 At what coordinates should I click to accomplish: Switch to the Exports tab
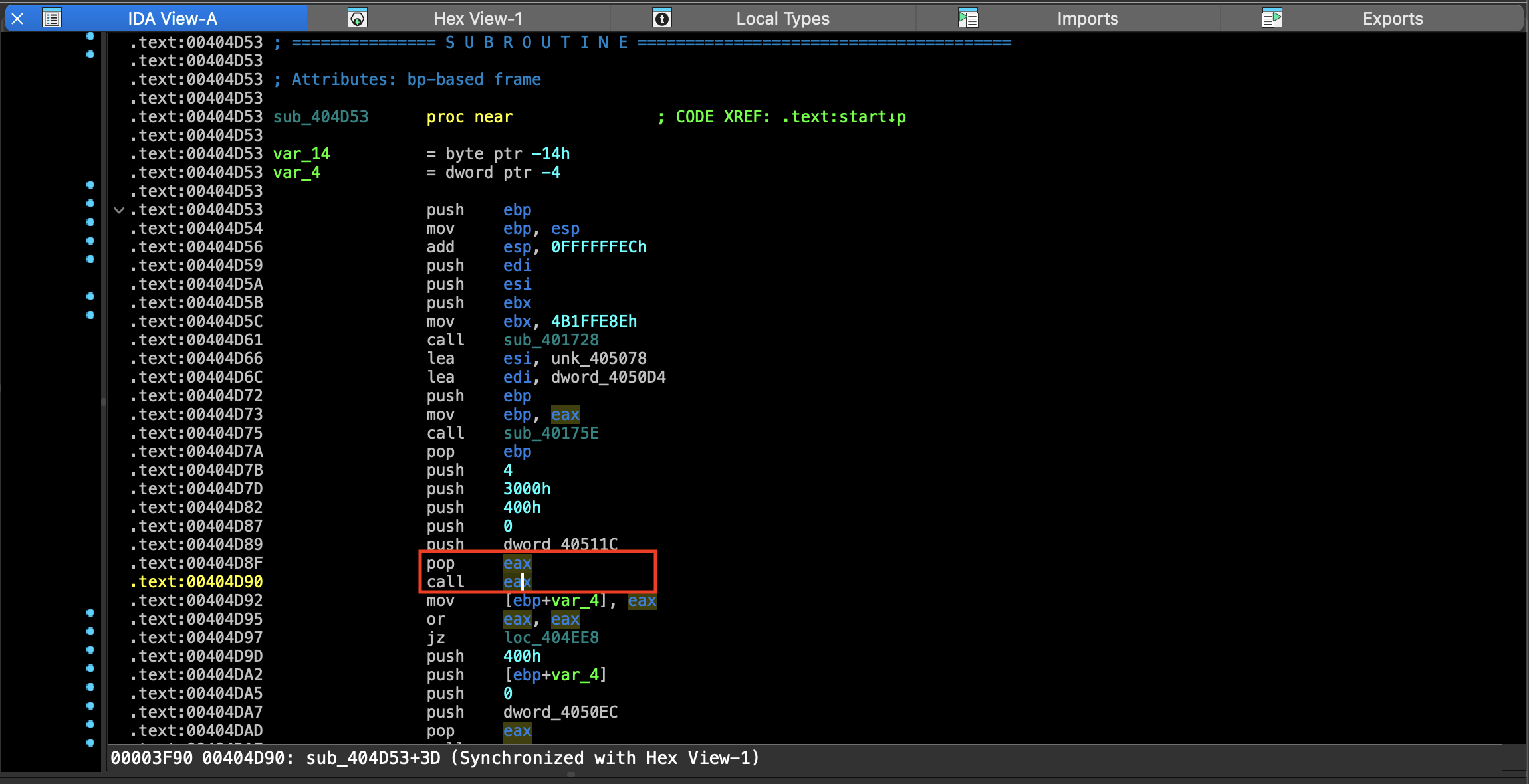coord(1393,19)
